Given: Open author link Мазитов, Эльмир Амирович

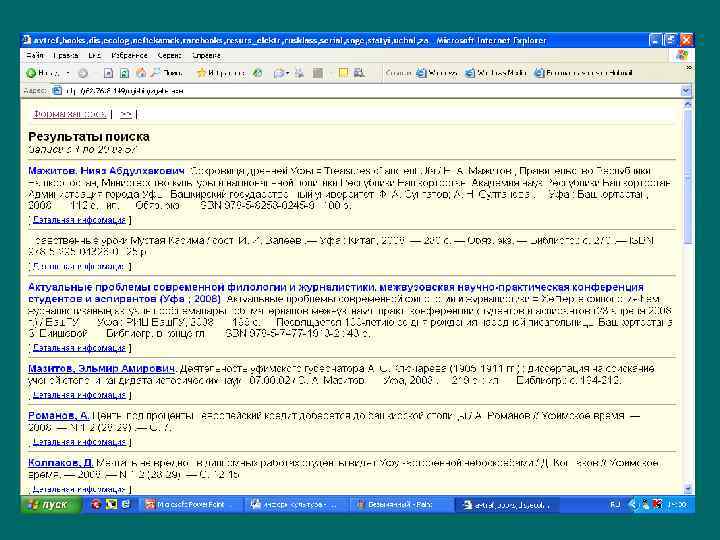Looking at the screenshot, I should (101, 369).
